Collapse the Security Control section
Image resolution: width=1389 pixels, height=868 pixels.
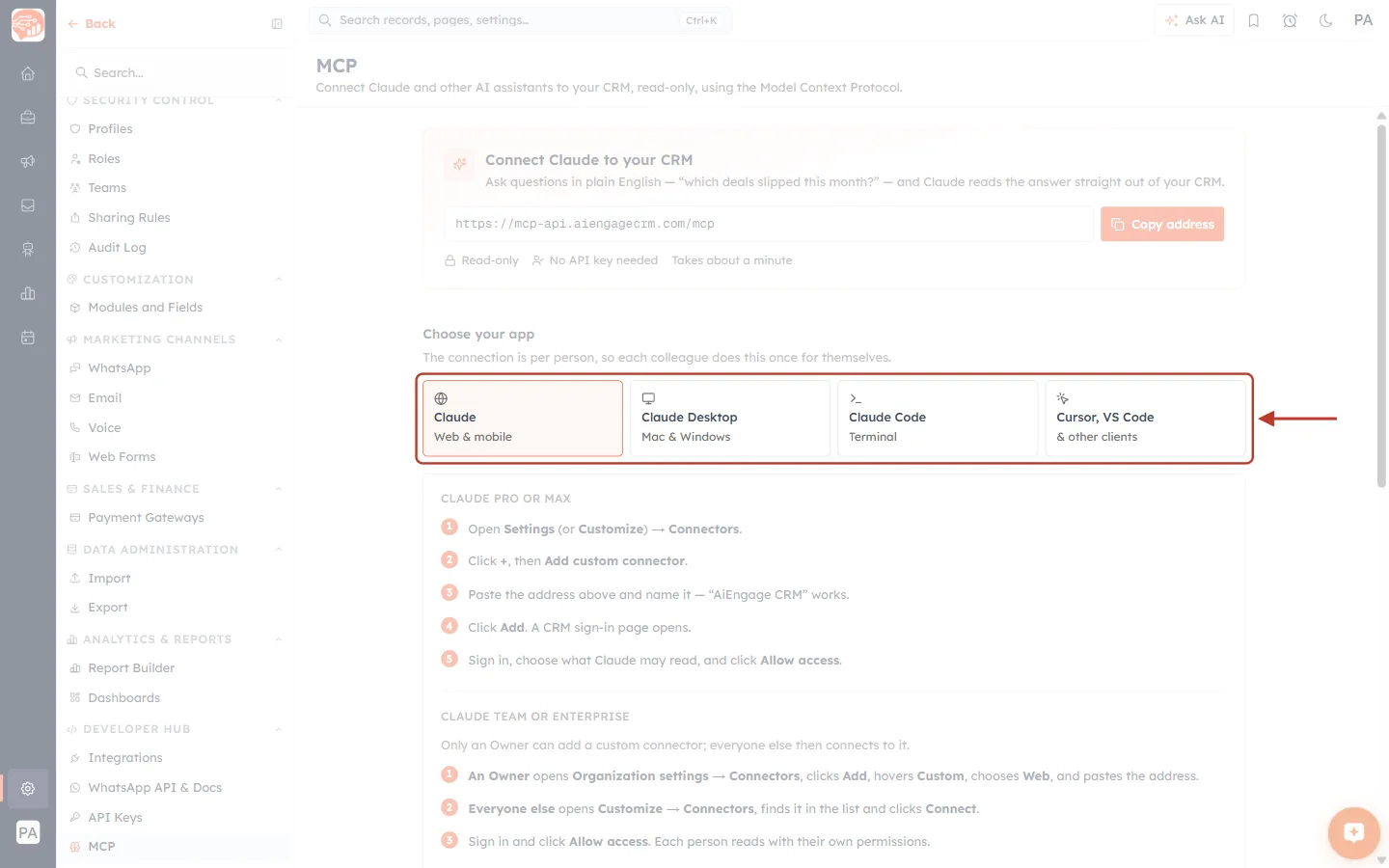point(279,100)
